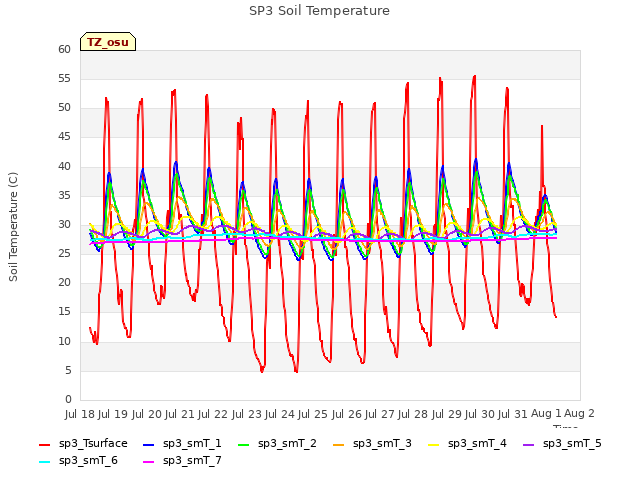Click the 35 y-axis tick label
640x480 pixels.
pos(64,196)
